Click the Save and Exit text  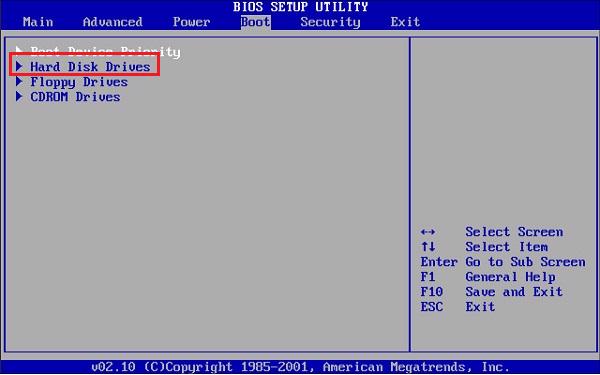pyautogui.click(x=514, y=292)
